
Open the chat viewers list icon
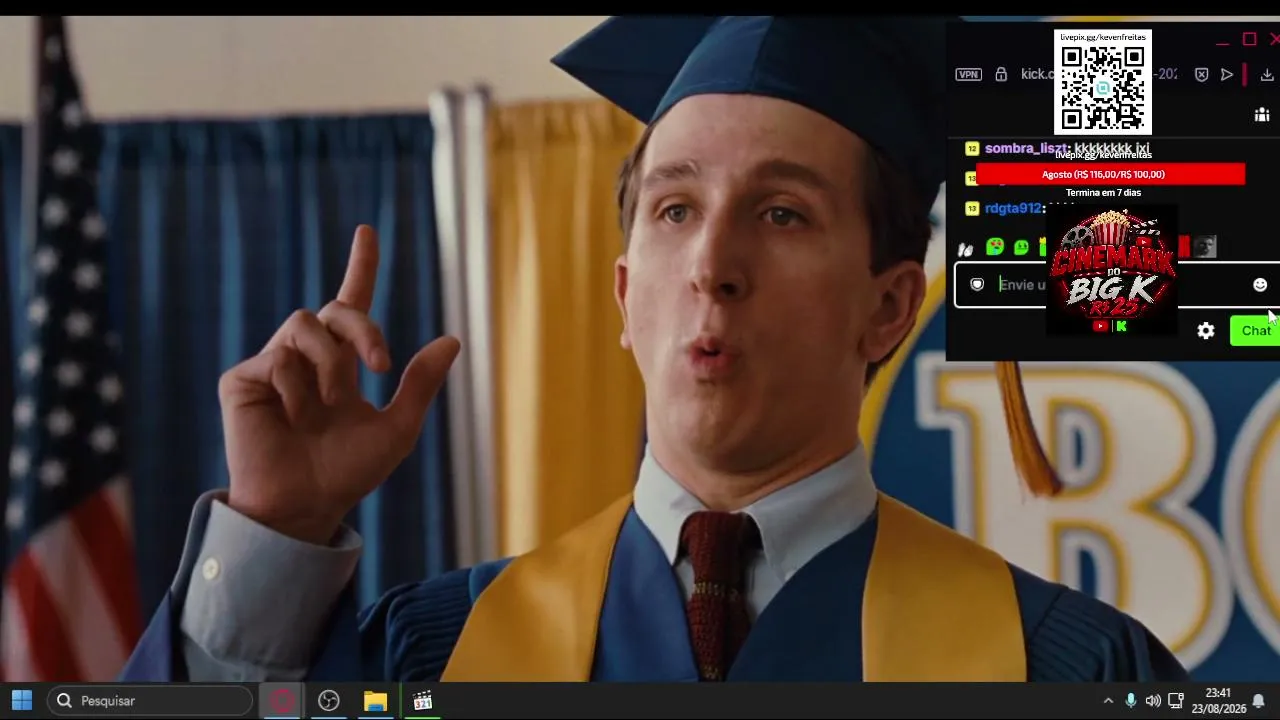1262,115
